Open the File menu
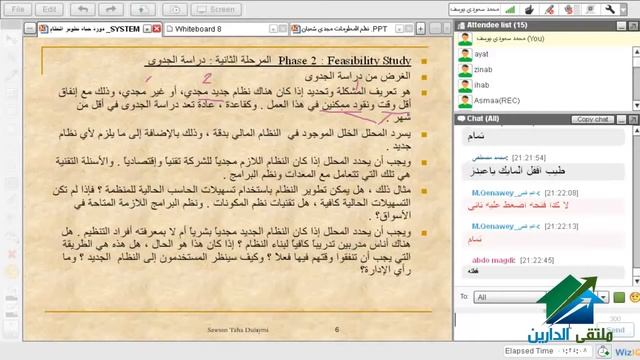Viewport: 640px width, 360px height. 18,9
